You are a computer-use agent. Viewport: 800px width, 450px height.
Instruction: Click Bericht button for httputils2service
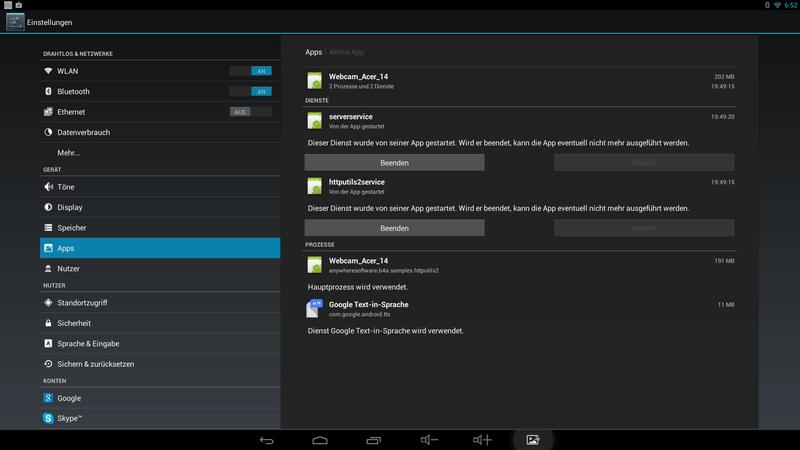pyautogui.click(x=644, y=228)
